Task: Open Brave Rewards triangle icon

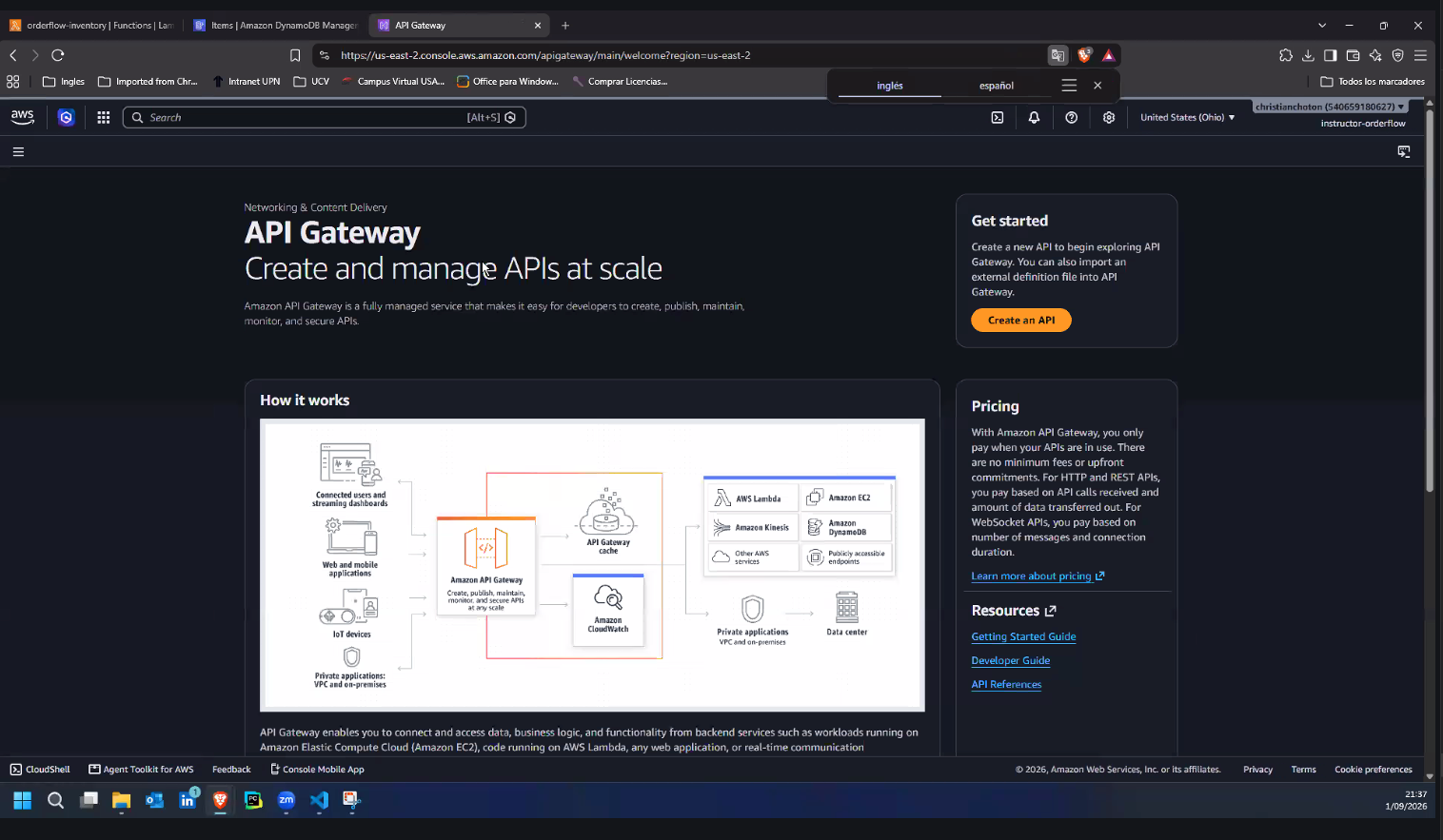Action: click(x=1108, y=55)
